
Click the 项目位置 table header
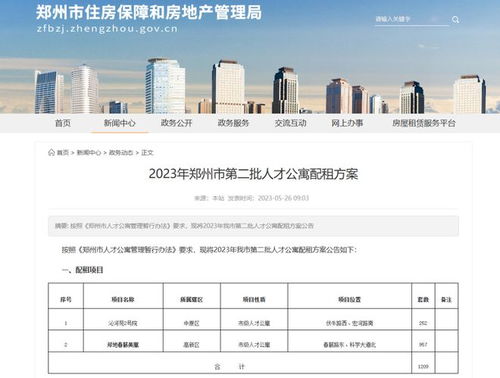[349, 300]
